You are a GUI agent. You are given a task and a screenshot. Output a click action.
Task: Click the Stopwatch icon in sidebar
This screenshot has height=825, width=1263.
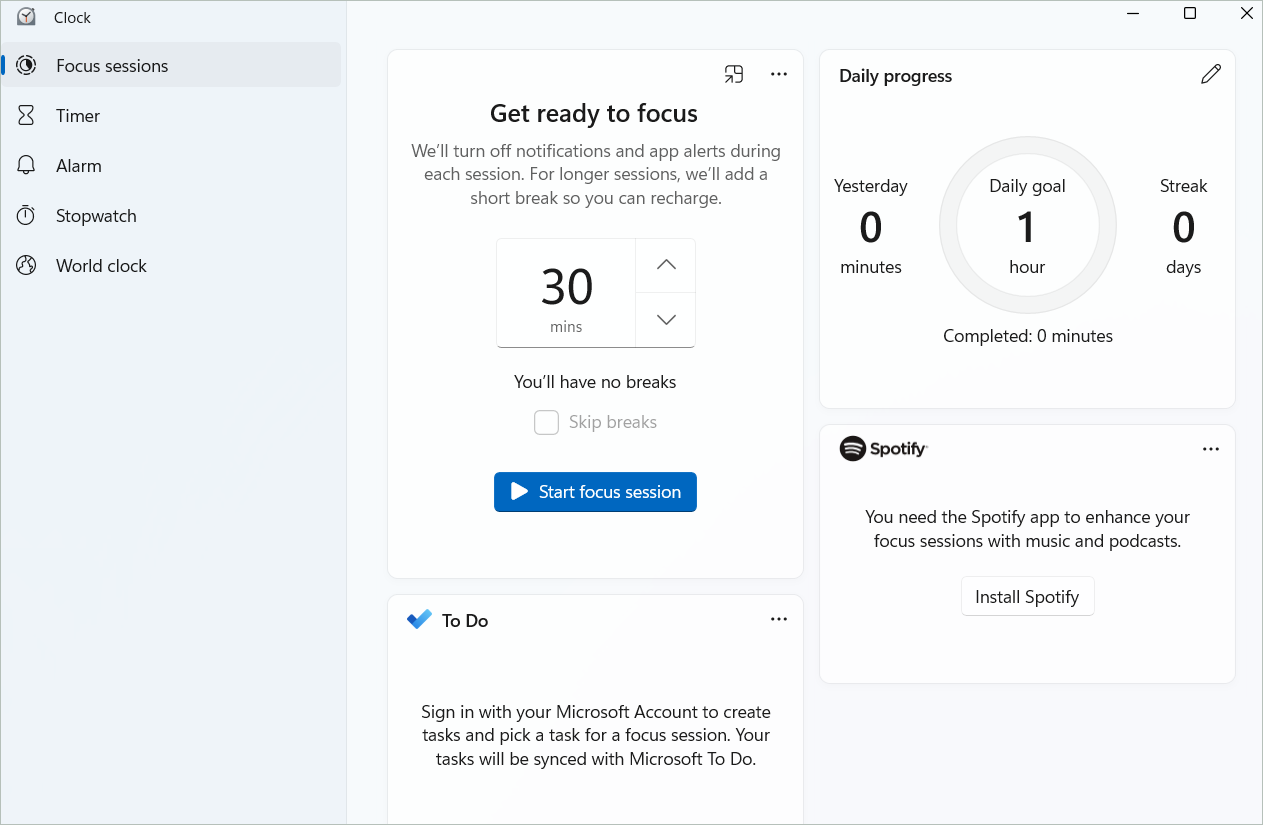(x=26, y=216)
